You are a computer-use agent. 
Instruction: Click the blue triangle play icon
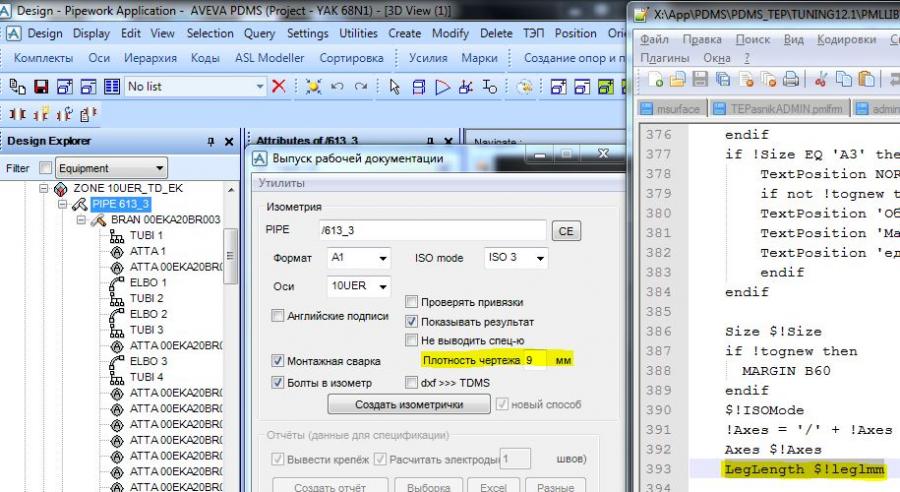[443, 87]
